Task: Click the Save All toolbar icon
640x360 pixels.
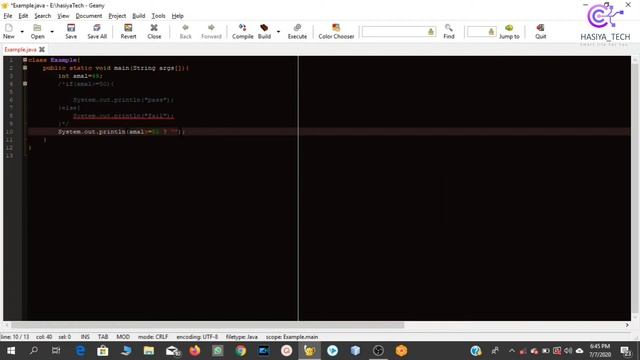Action: [97, 31]
